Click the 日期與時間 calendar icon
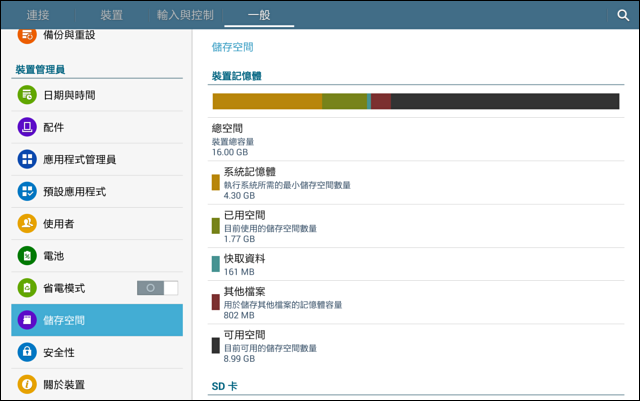Viewport: 640px width, 401px height. pyautogui.click(x=27, y=95)
